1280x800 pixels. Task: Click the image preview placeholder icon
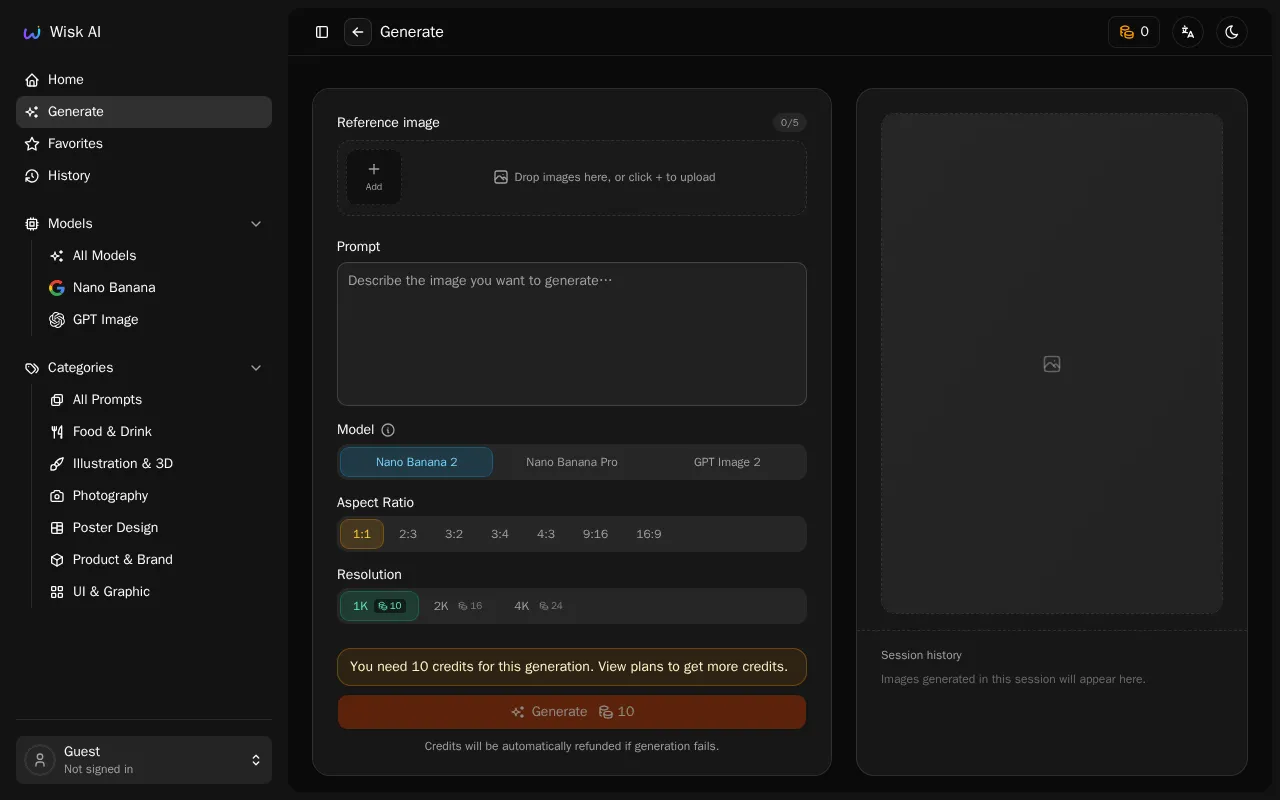(1052, 364)
